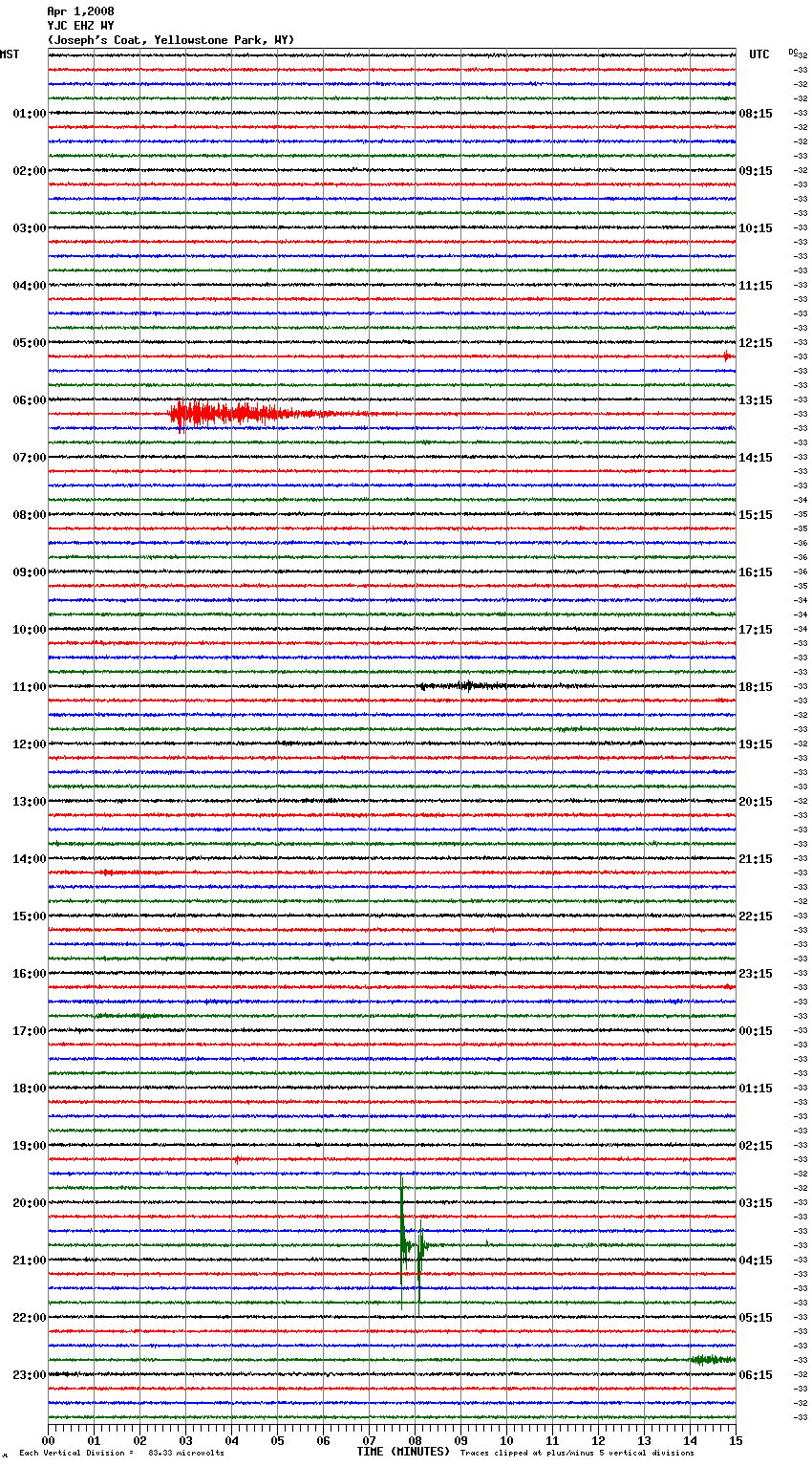
Task: Select the 06:00 MST time label
Action: click(30, 400)
